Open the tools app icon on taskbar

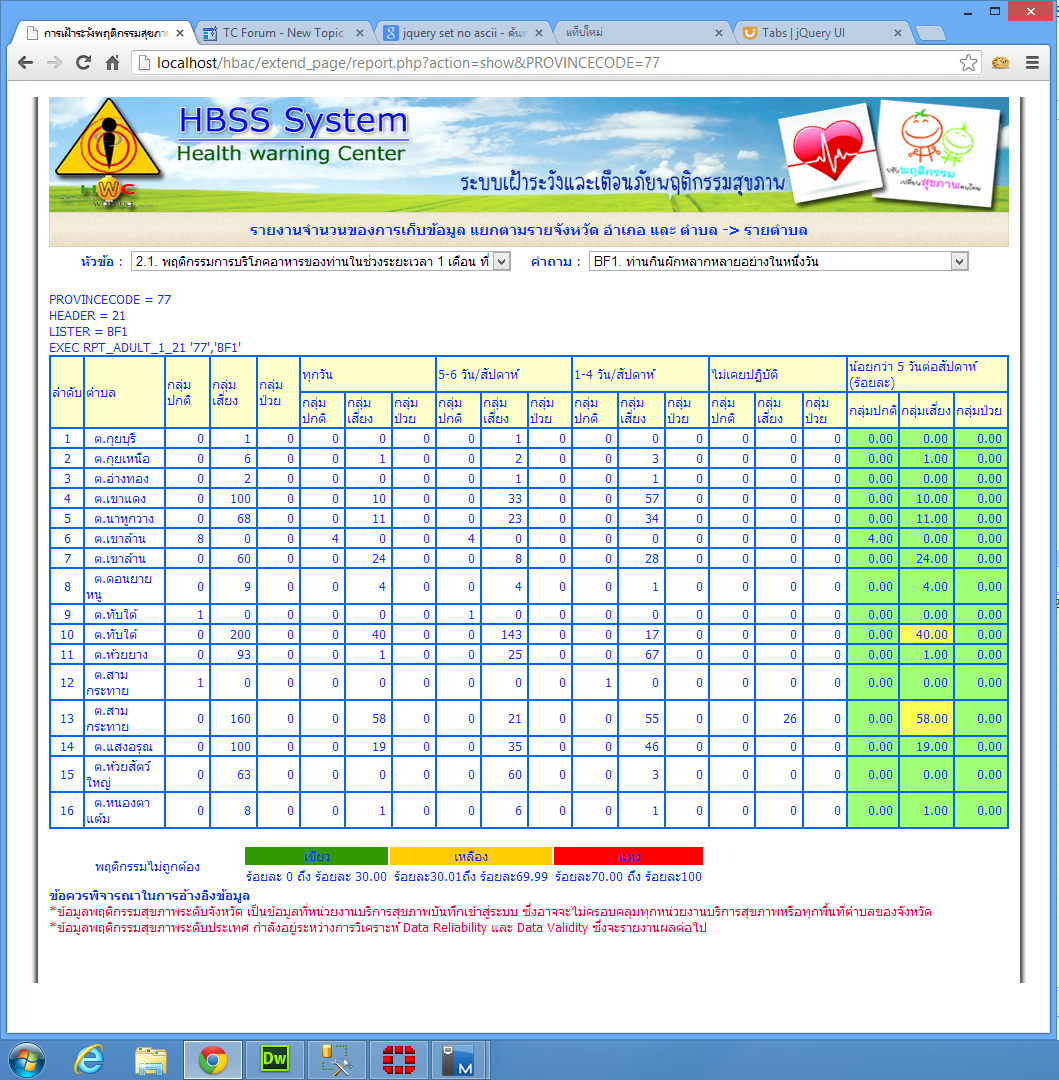(x=336, y=1060)
